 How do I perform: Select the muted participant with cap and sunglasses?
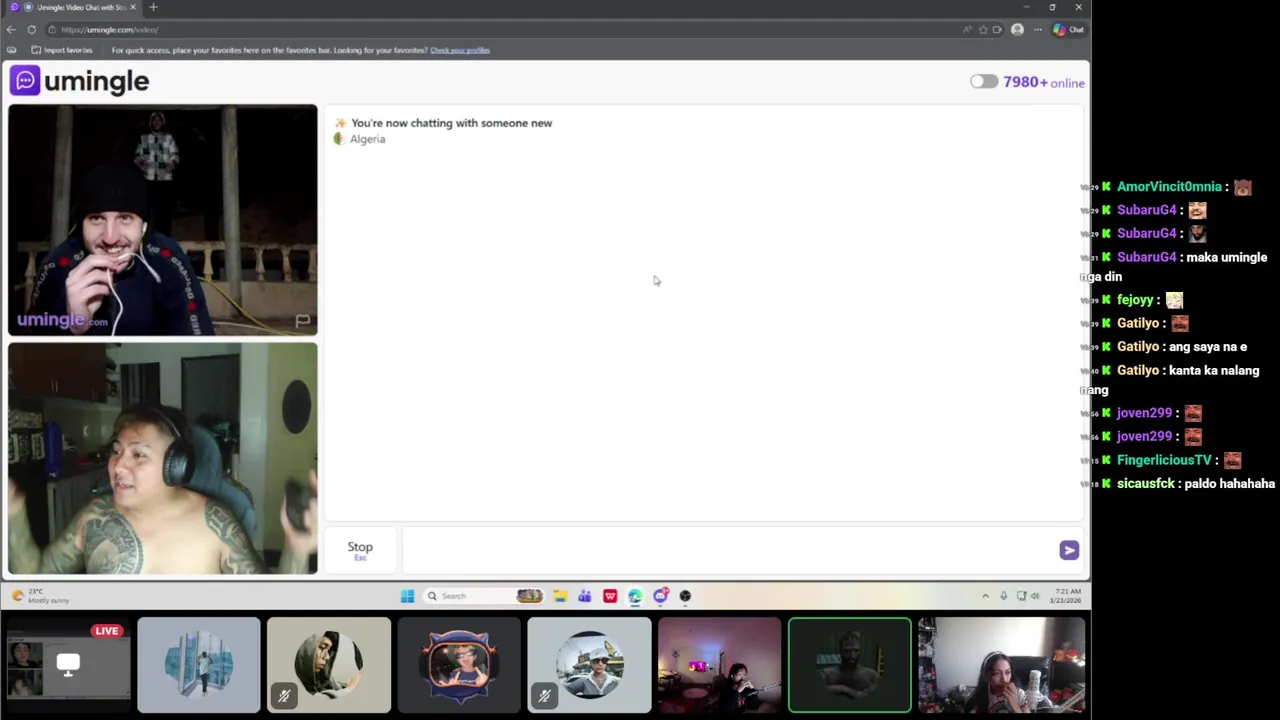[x=589, y=665]
